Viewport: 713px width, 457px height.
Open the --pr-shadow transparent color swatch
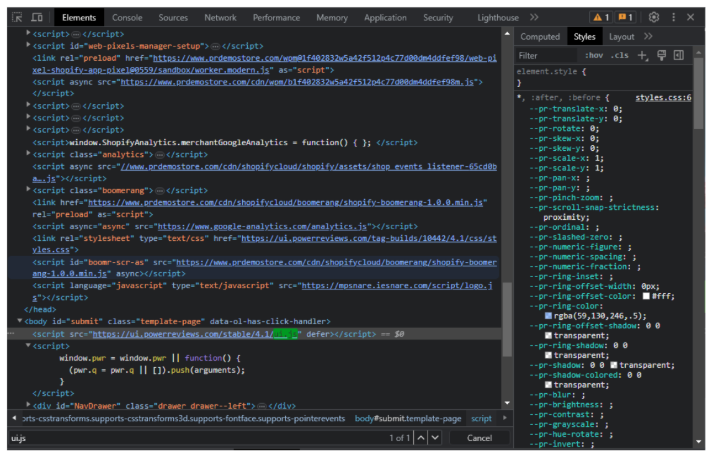click(x=614, y=365)
